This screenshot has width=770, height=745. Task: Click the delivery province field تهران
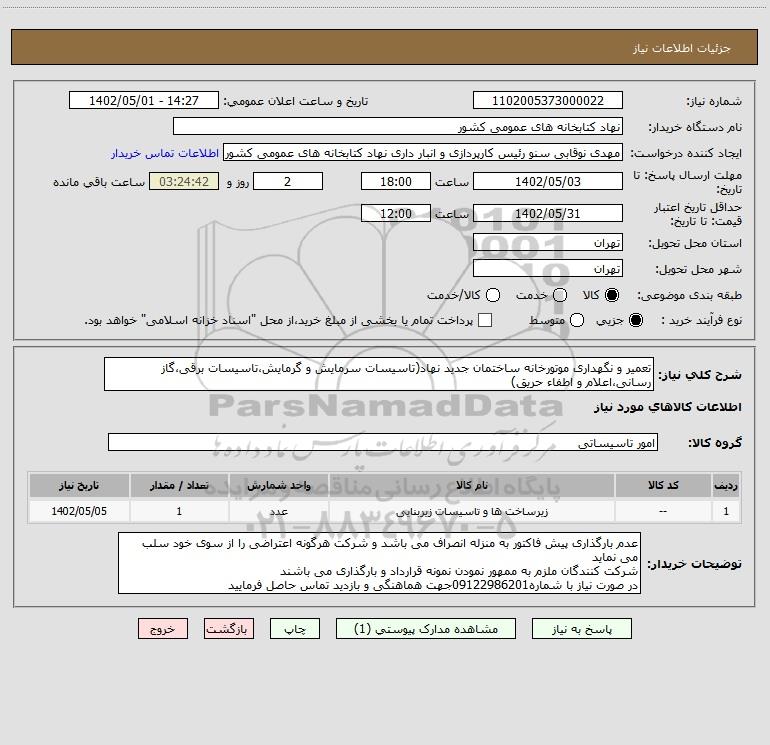pyautogui.click(x=548, y=243)
